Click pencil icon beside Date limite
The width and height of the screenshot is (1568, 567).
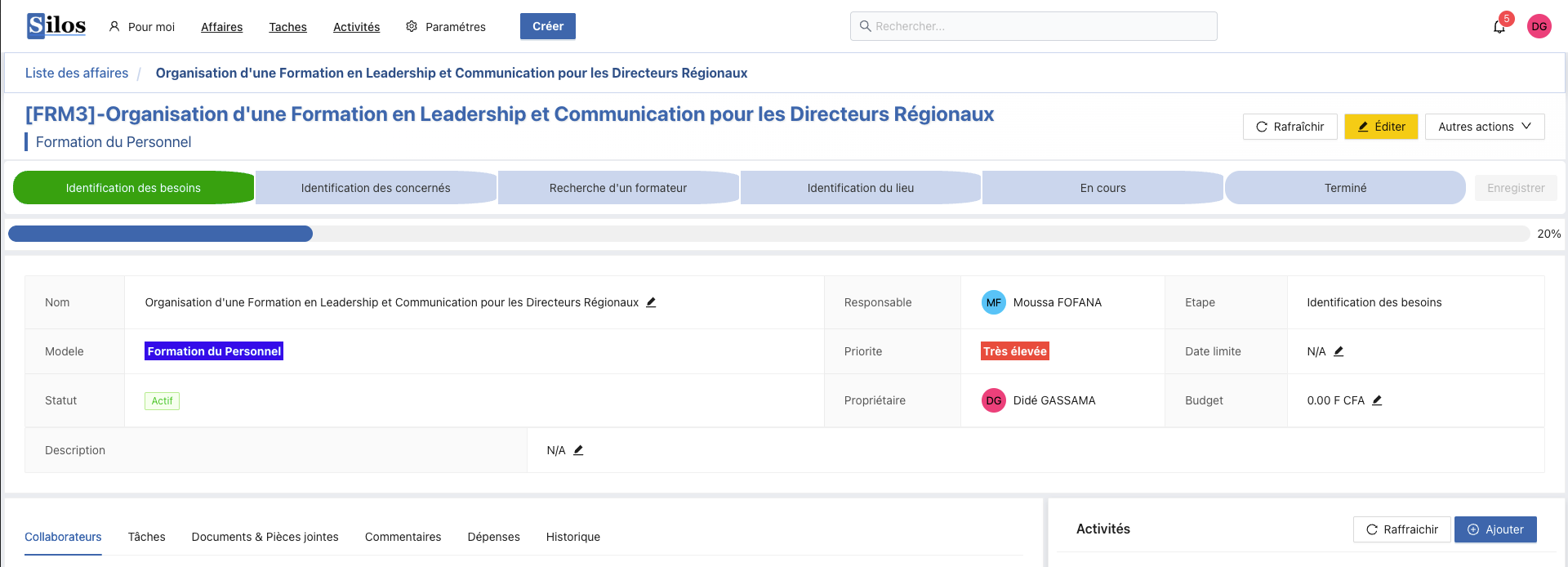click(1339, 351)
